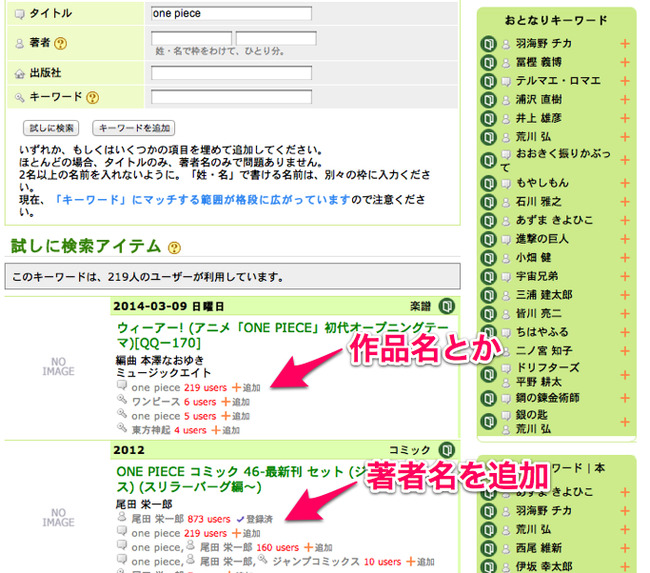
Task: Click the plus icon for 冨樫 義博
Action: pos(625,62)
